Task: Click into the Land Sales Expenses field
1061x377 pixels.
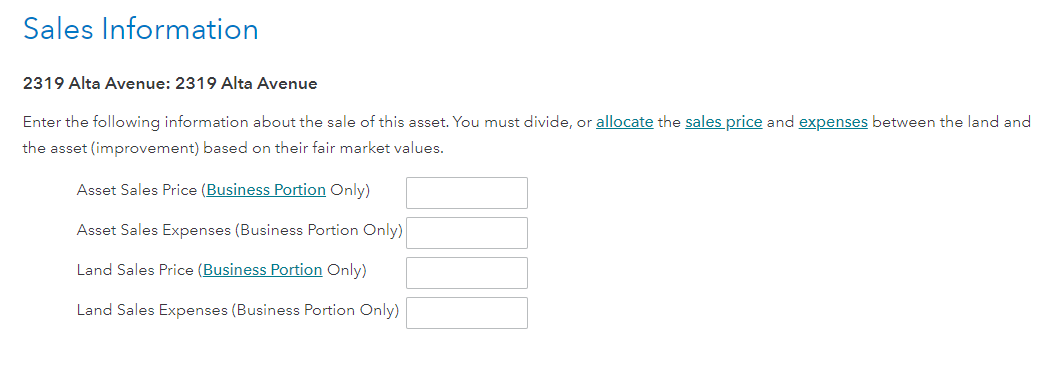Action: pos(467,313)
